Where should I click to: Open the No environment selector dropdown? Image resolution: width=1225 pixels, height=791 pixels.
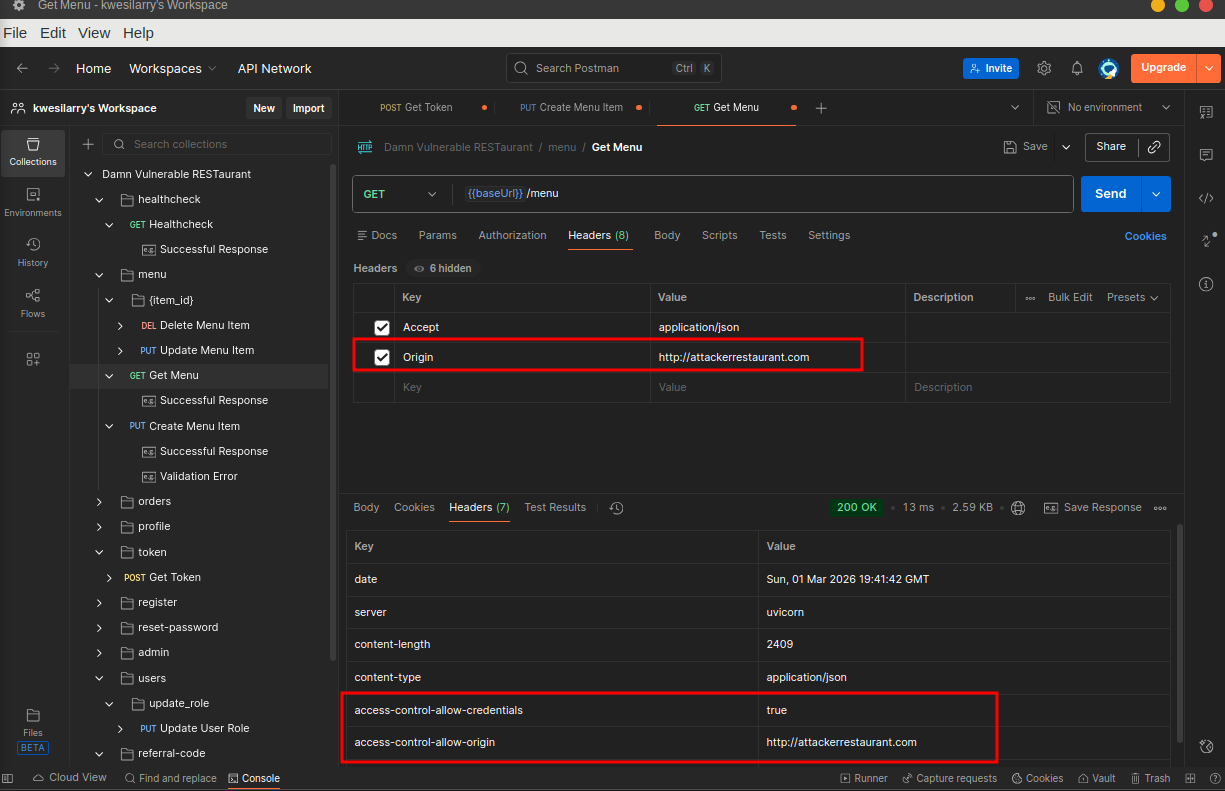1108,107
